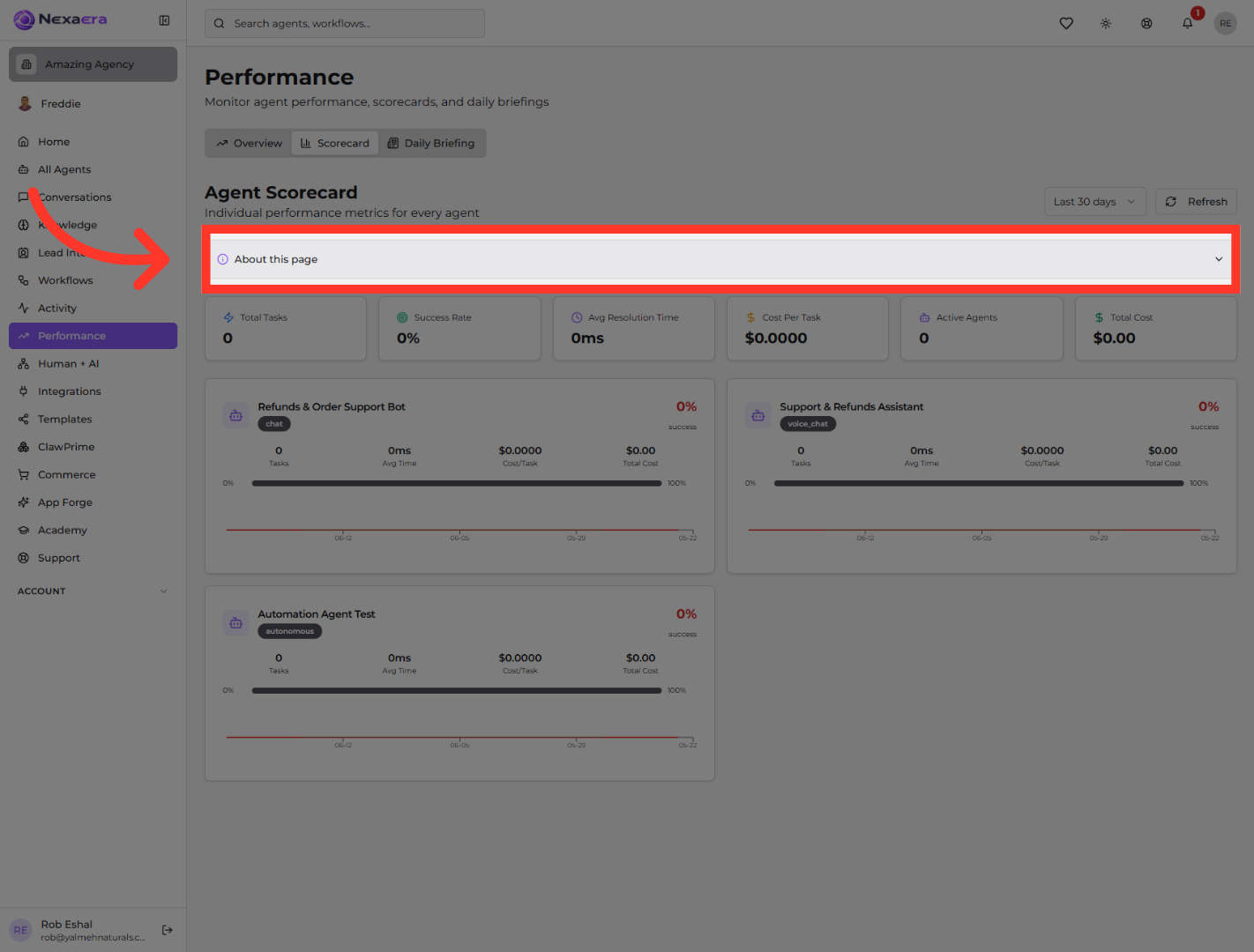This screenshot has height=952, width=1254.
Task: Click the chat badge on Refunds bot
Action: point(274,424)
